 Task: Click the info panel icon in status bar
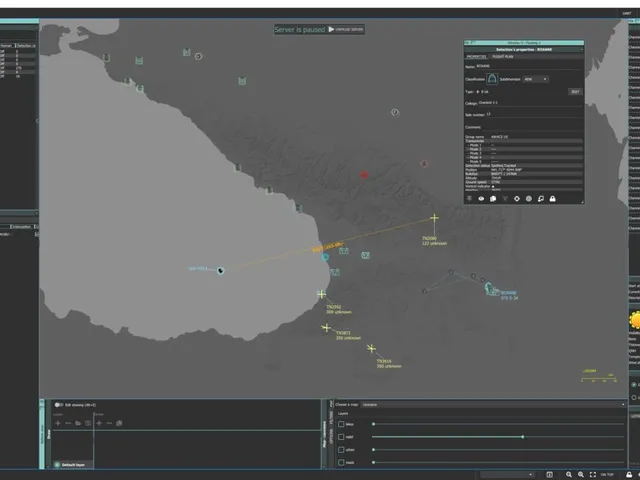click(550, 474)
